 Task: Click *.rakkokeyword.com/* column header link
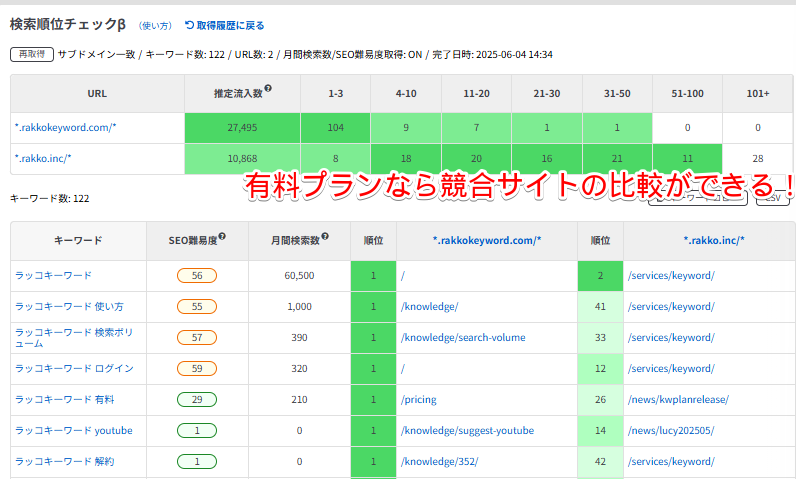487,241
